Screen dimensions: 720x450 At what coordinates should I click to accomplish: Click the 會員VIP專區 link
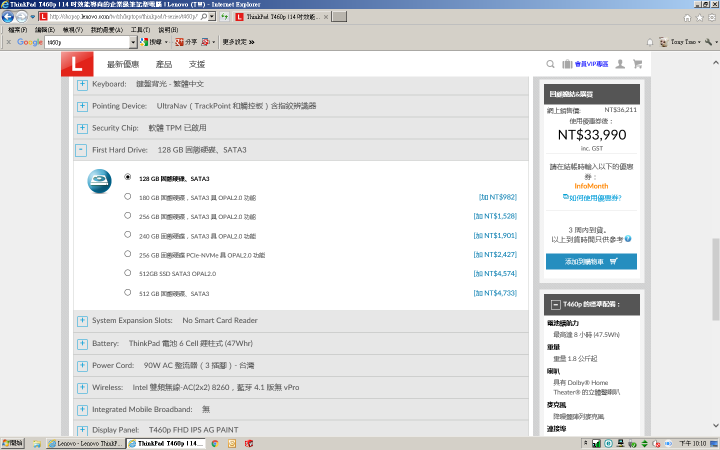591,64
